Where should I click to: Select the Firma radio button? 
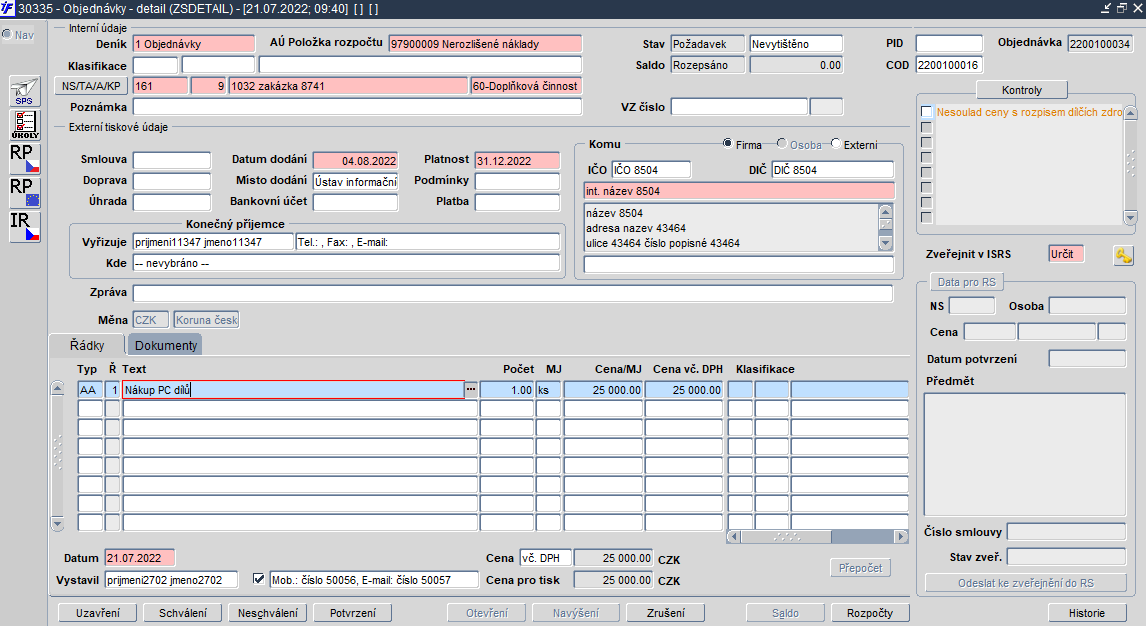(x=727, y=143)
